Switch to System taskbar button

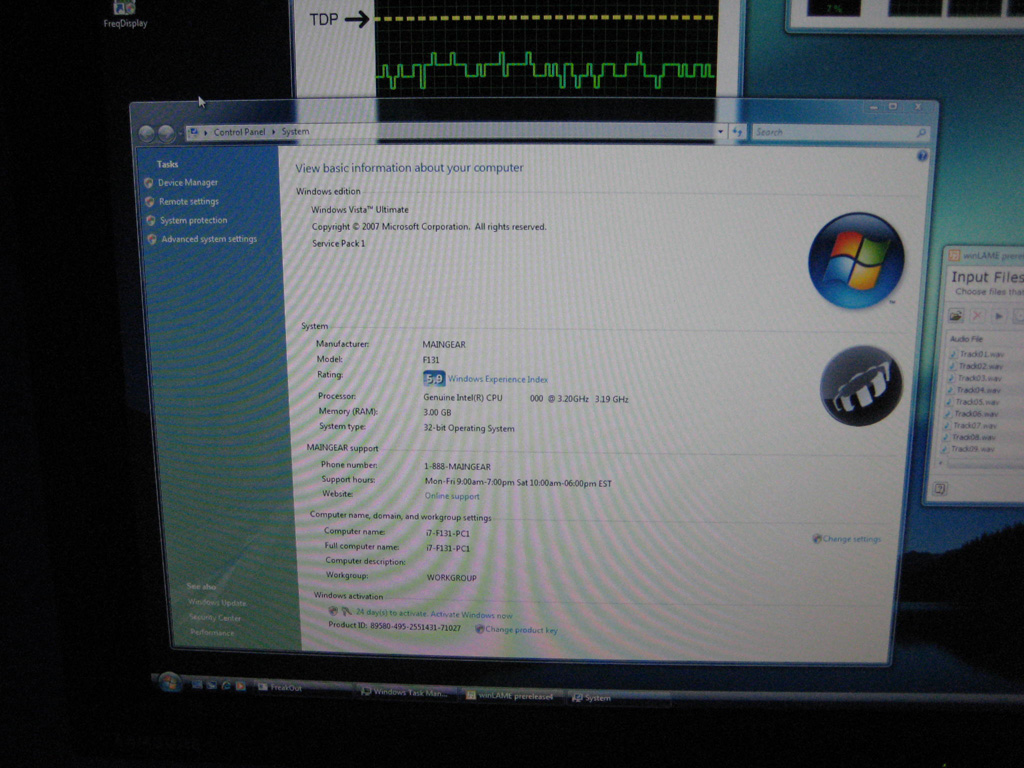[x=618, y=698]
